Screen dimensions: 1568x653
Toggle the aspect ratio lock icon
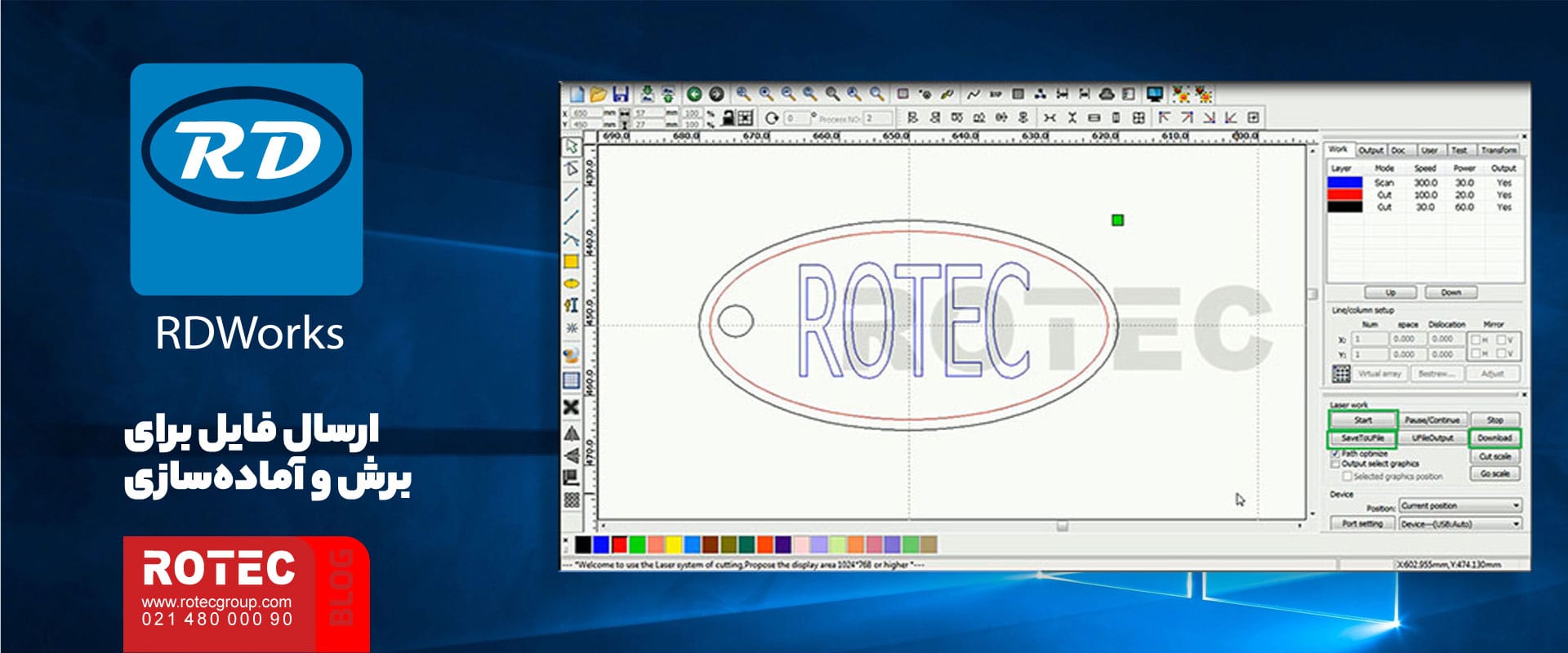[728, 118]
